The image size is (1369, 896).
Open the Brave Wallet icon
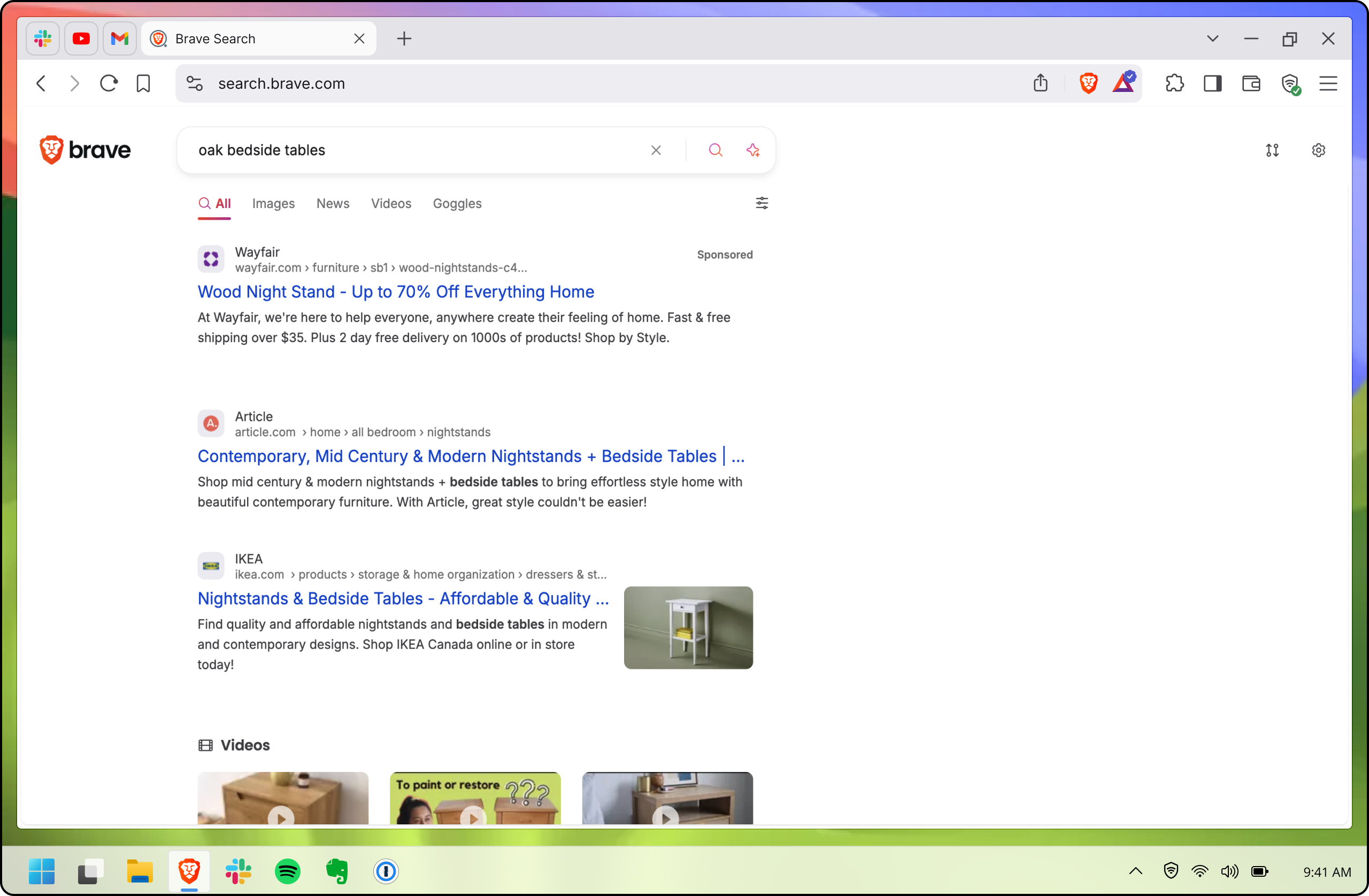click(1250, 83)
